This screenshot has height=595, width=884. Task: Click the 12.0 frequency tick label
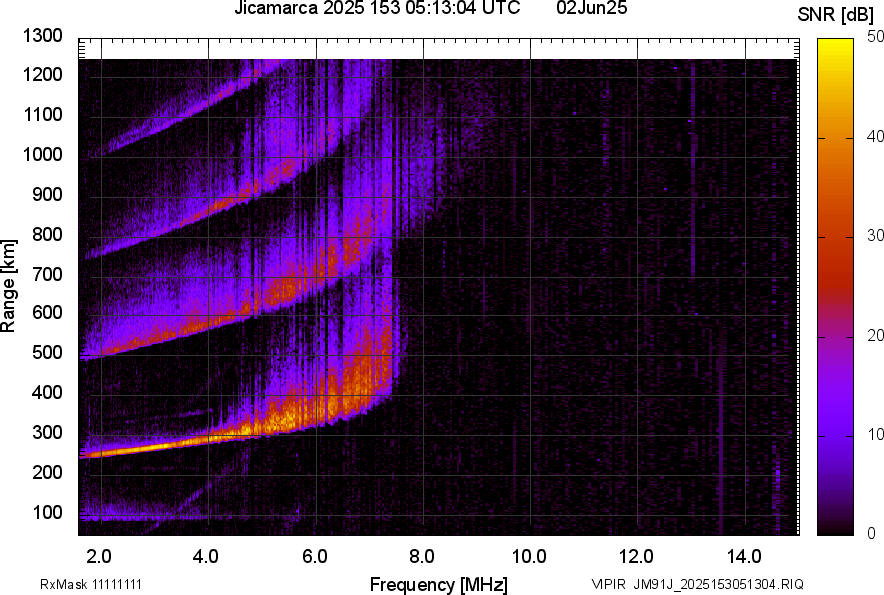(636, 557)
